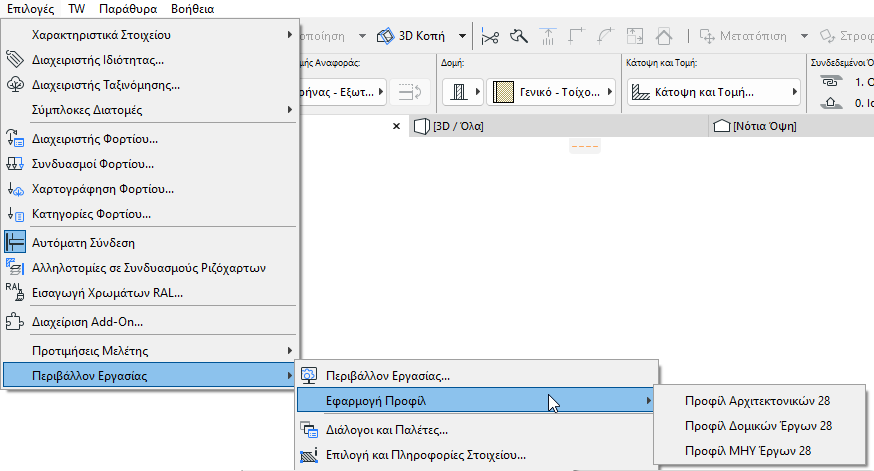This screenshot has height=471, width=874.
Task: Click the Διαχειριστής Ιδιότητας tag icon
Action: click(15, 59)
